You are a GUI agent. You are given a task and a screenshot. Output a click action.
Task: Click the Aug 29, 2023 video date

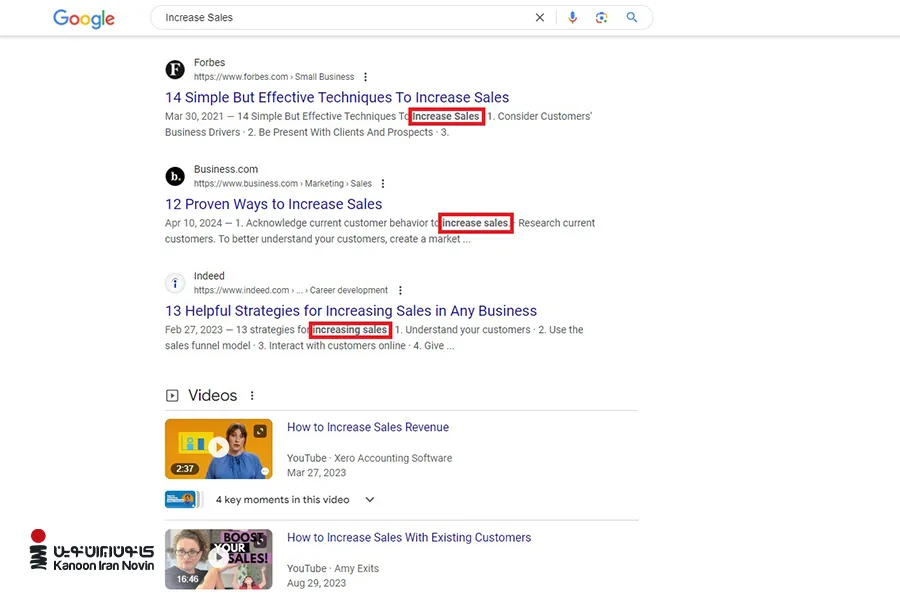316,583
